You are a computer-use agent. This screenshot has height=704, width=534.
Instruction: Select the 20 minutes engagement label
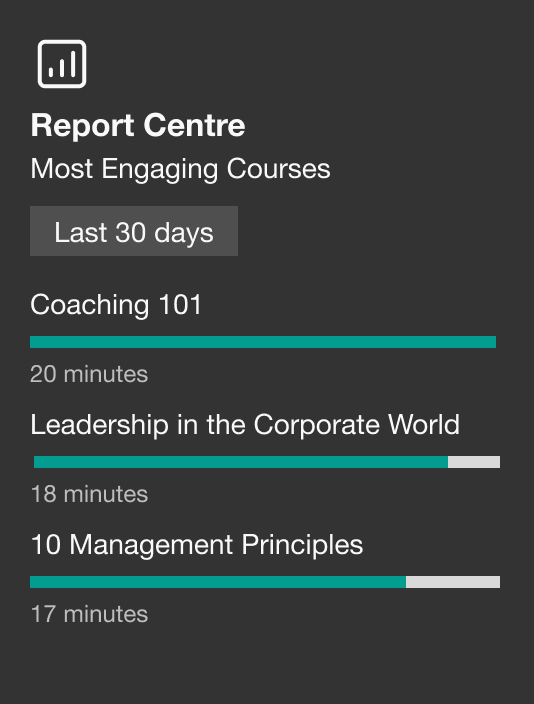pos(89,374)
